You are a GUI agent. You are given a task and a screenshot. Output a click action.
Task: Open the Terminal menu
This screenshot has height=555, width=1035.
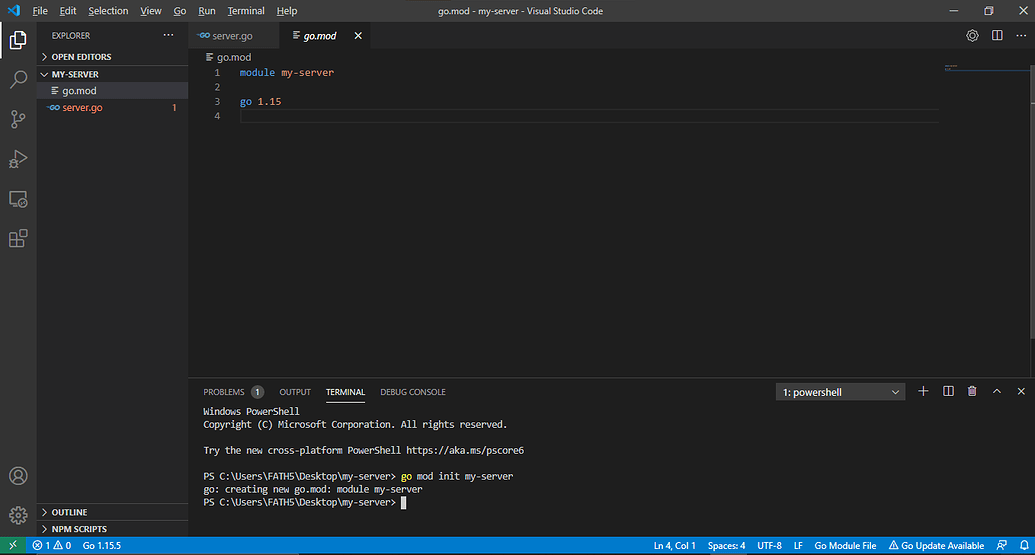tap(246, 11)
